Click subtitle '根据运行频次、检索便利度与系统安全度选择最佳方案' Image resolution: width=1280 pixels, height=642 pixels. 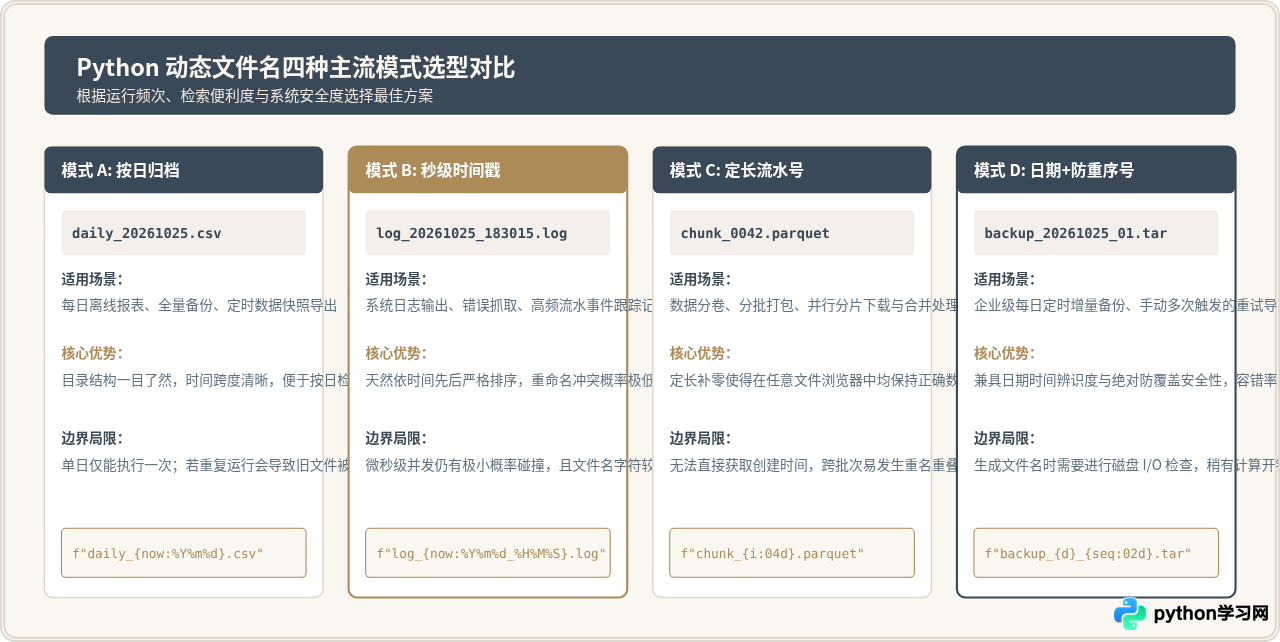coord(255,96)
